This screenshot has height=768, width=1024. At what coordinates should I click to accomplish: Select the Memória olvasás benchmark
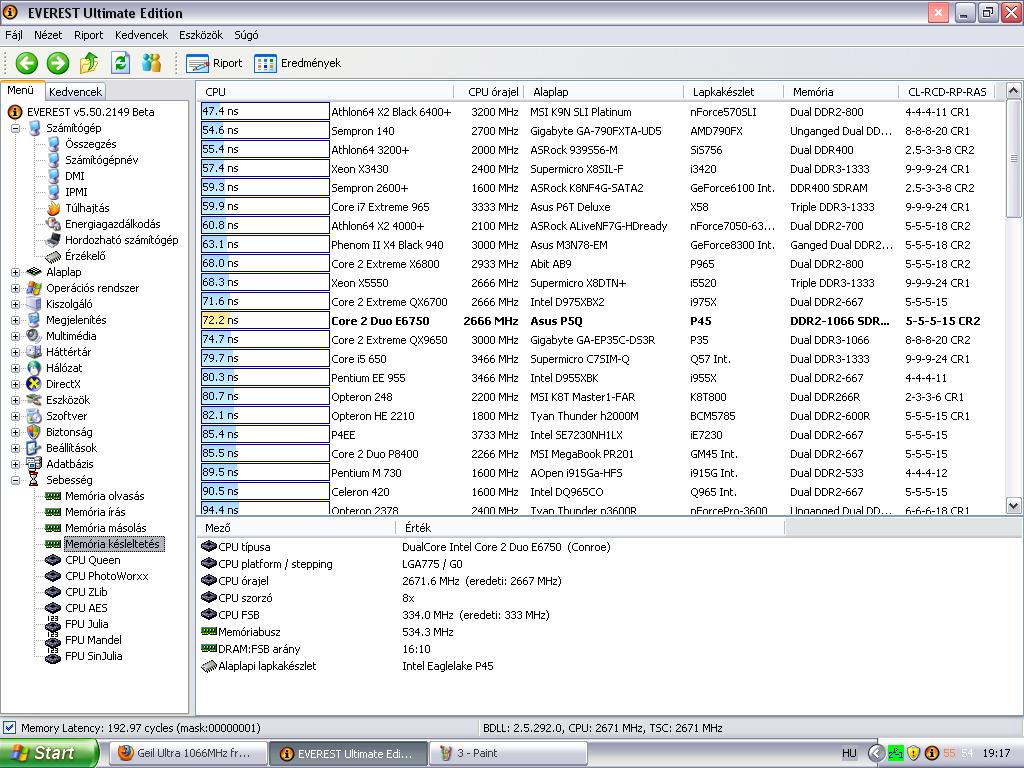click(x=104, y=496)
